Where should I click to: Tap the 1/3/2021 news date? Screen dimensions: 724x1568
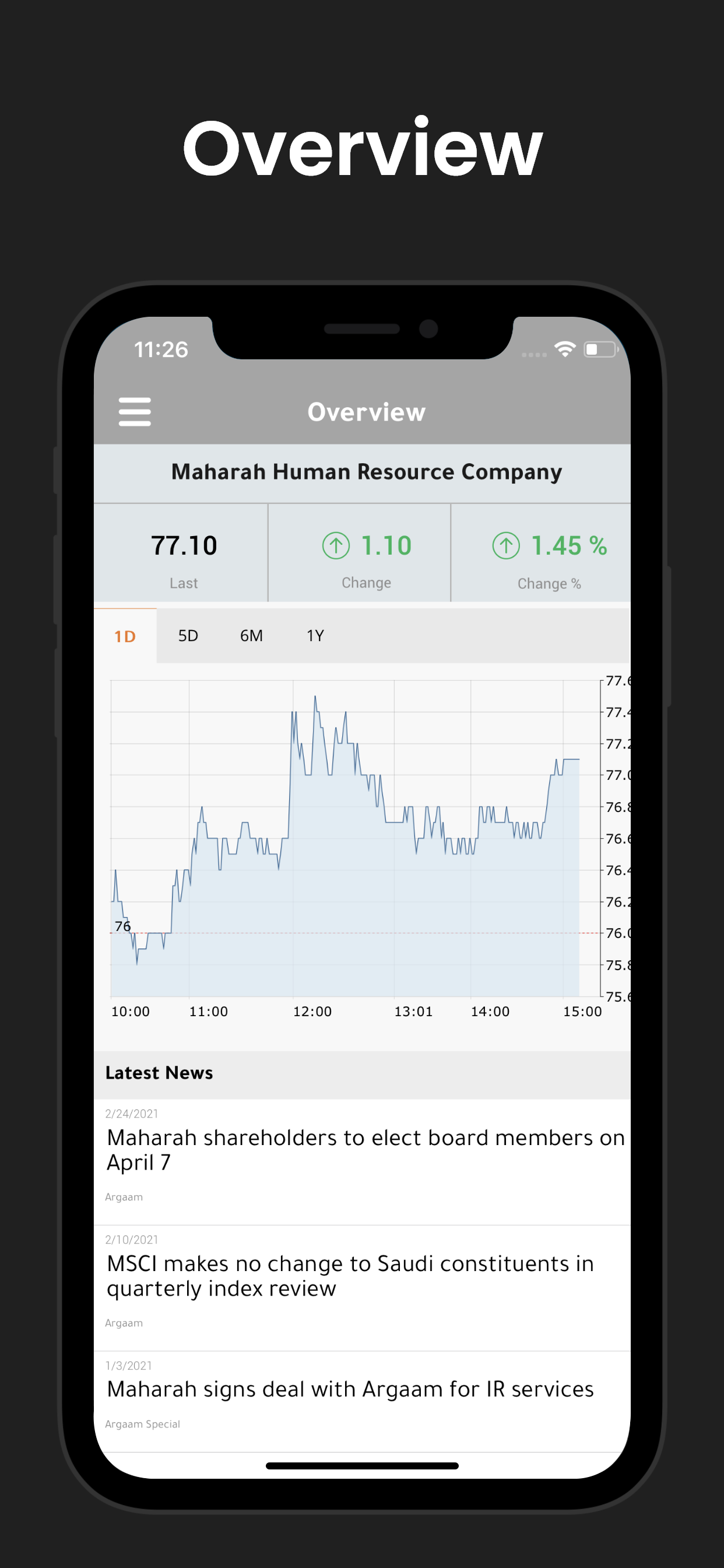128,1366
